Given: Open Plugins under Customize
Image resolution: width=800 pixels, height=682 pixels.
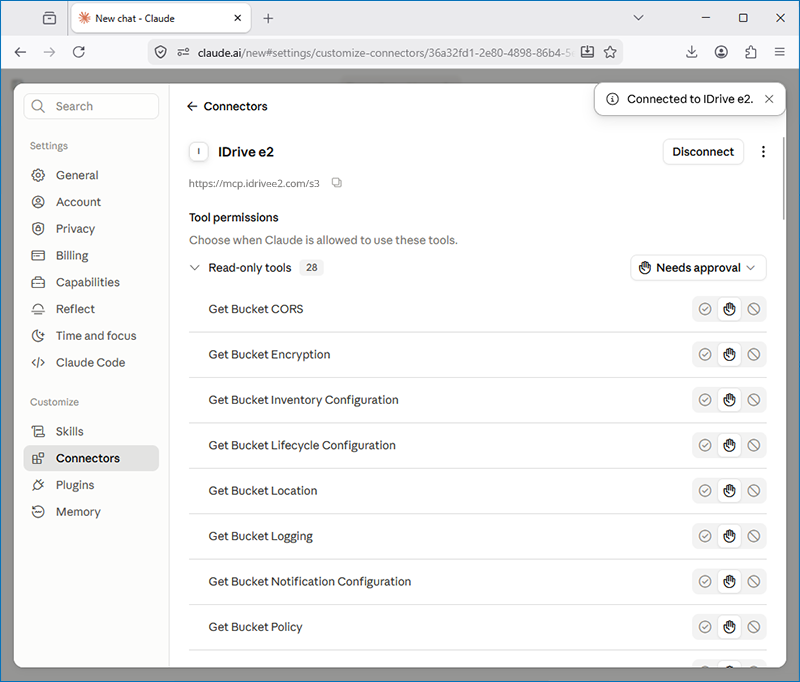Looking at the screenshot, I should click(x=91, y=485).
